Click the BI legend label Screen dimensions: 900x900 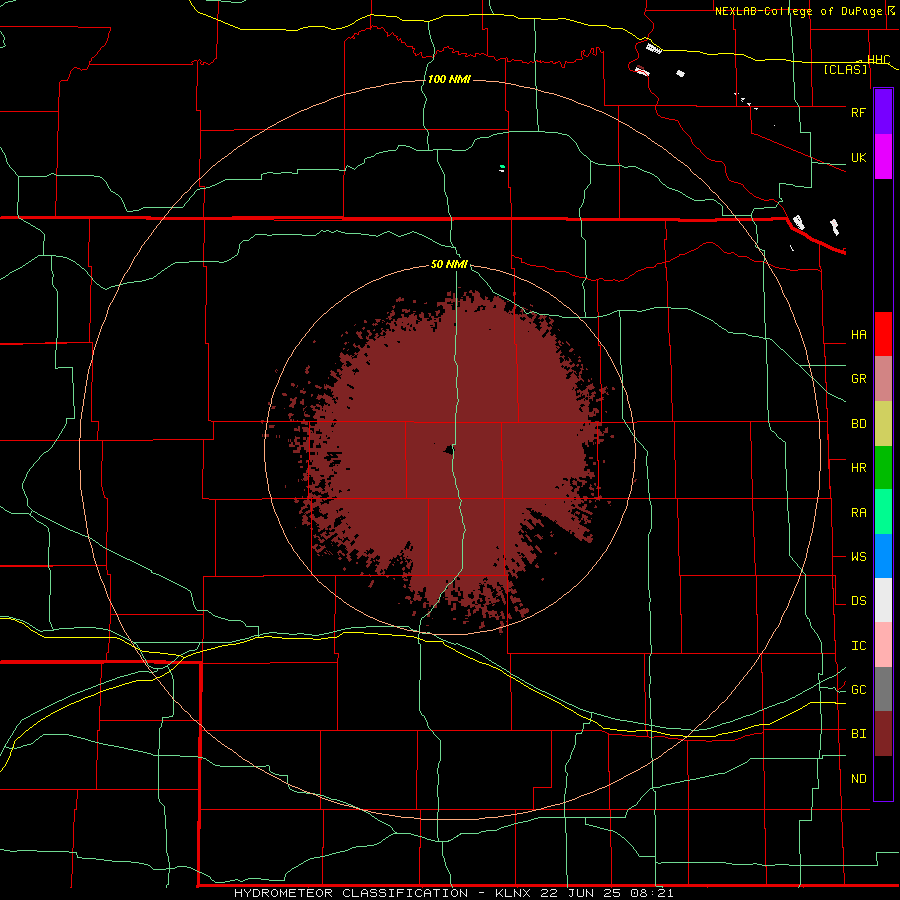(x=858, y=734)
